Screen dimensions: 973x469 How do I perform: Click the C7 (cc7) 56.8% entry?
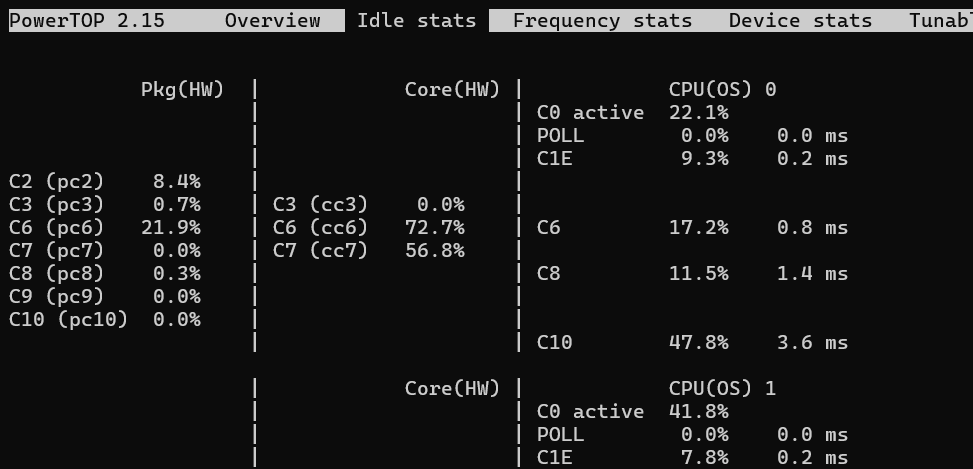369,250
